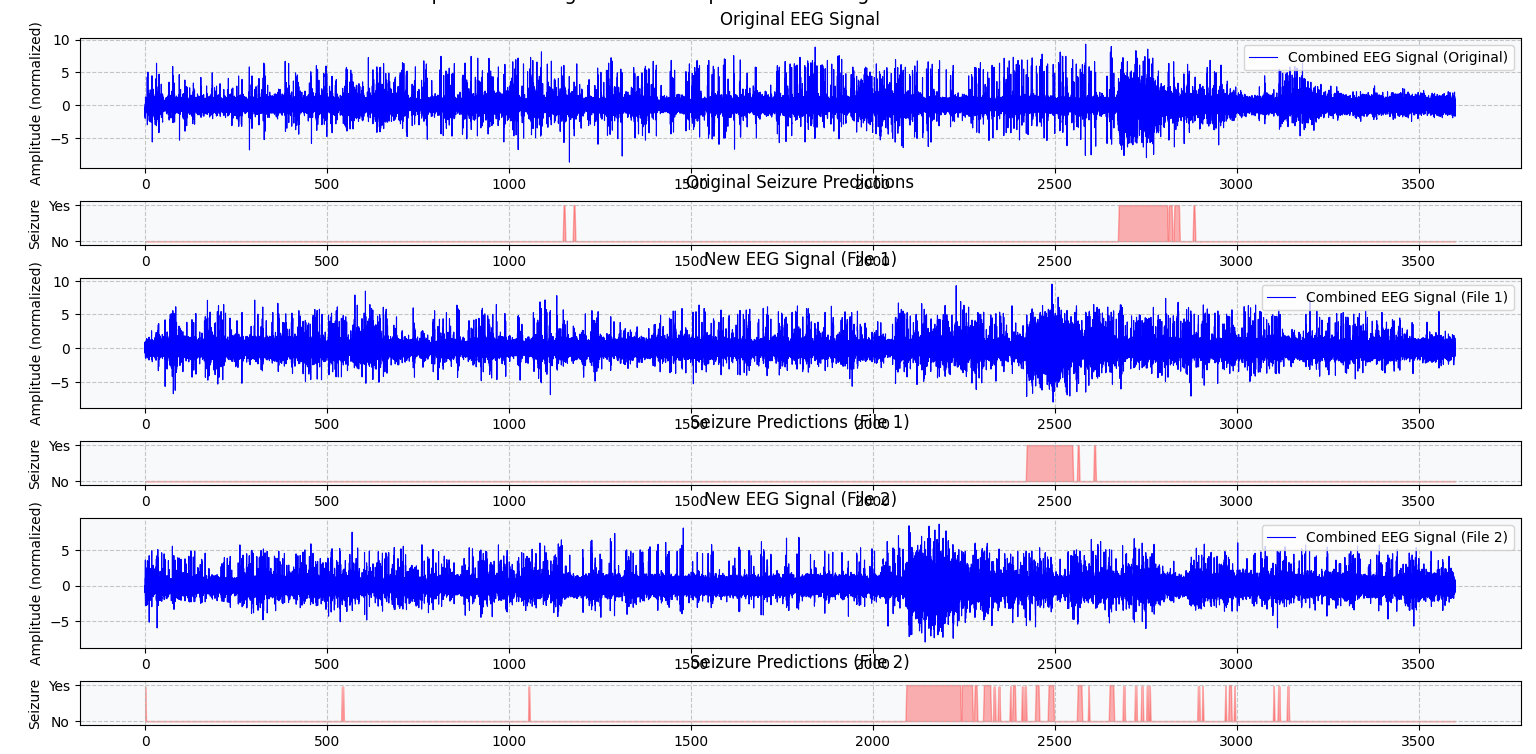
Task: Click the seizure spike near 1050 in File 2 predictions
Action: [x=529, y=704]
